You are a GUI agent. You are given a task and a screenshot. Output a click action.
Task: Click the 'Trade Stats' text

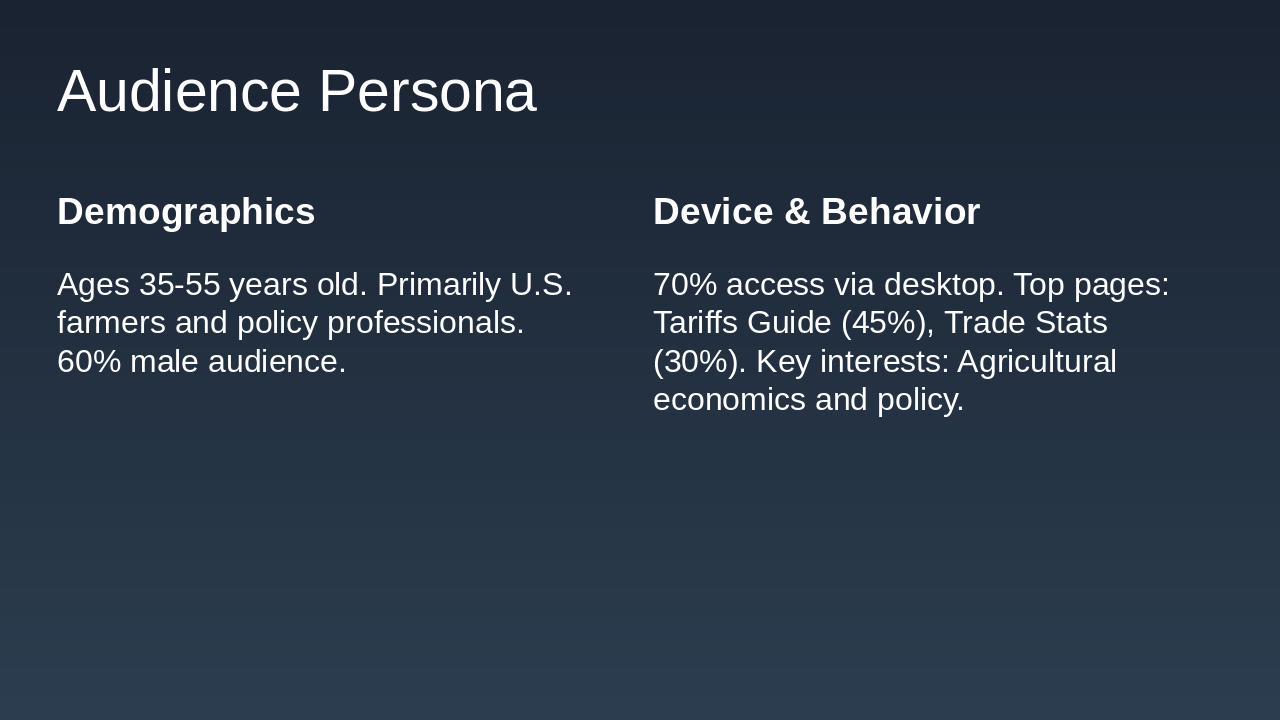[1025, 323]
